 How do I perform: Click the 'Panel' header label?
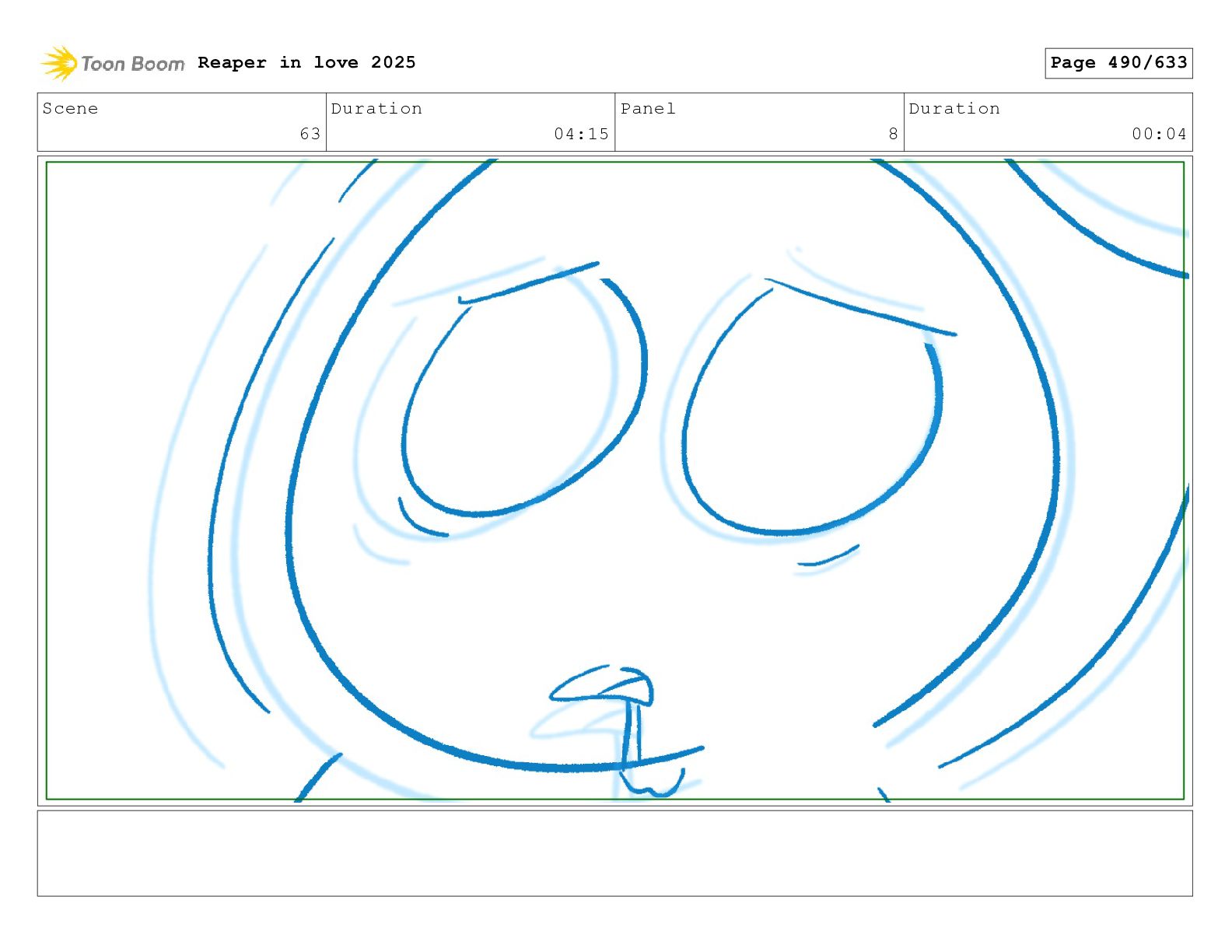click(x=648, y=109)
